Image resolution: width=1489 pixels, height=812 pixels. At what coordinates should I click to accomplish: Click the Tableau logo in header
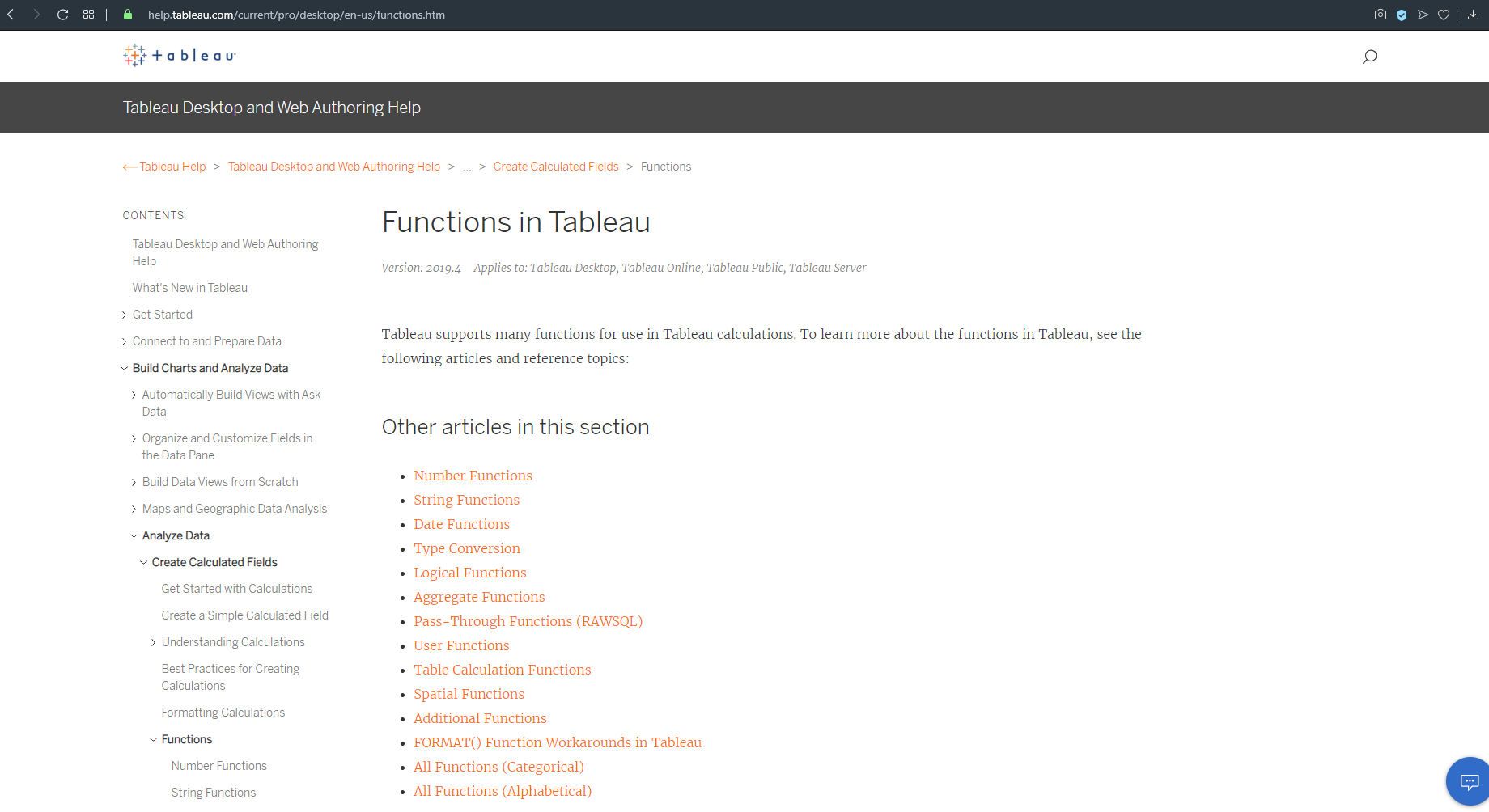coord(179,55)
